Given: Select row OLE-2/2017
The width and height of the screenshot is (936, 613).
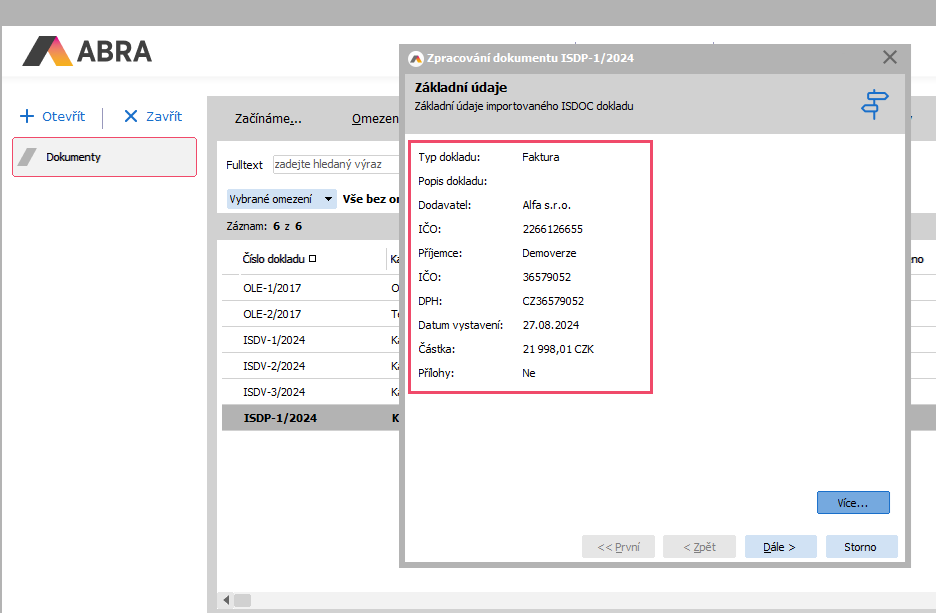Looking at the screenshot, I should coord(310,314).
